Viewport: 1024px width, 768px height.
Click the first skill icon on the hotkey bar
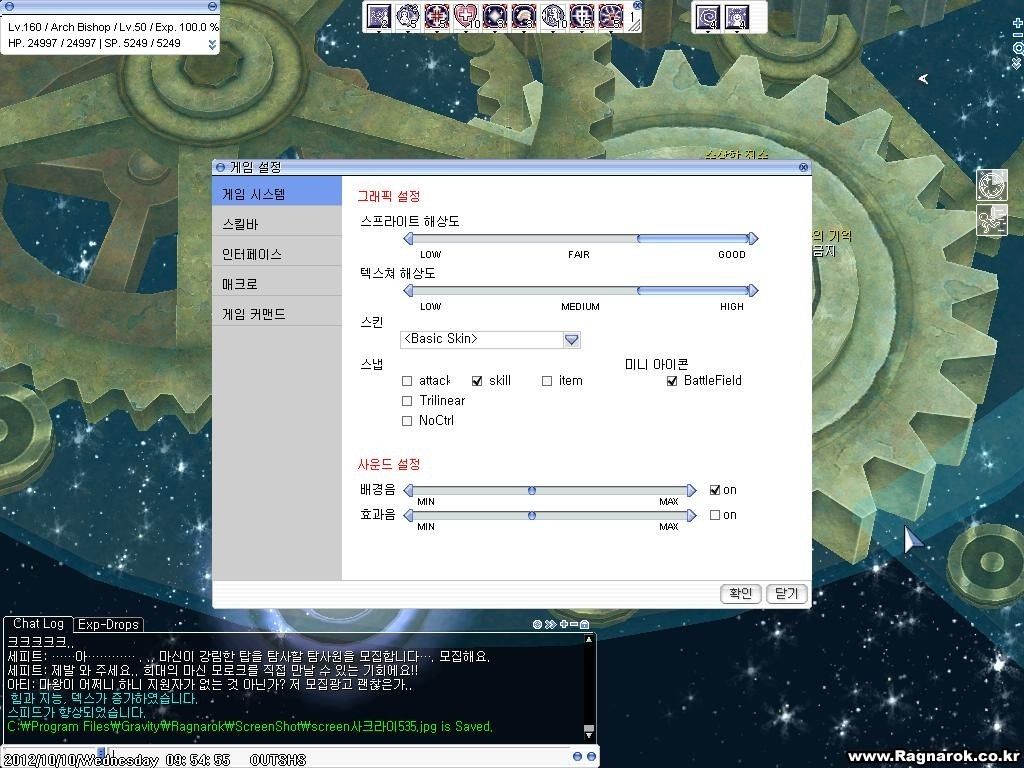pos(378,15)
